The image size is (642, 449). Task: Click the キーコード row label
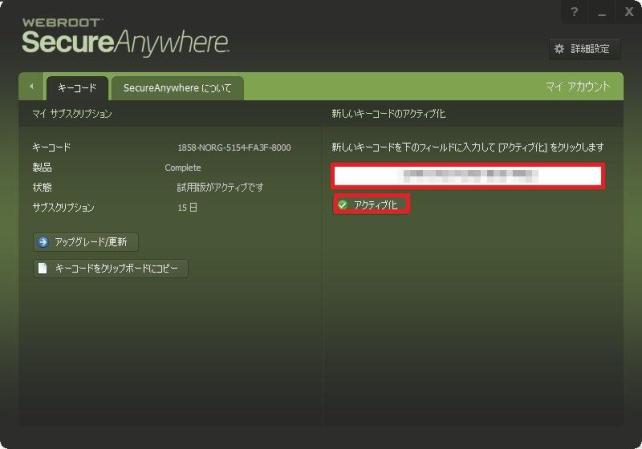[x=52, y=147]
